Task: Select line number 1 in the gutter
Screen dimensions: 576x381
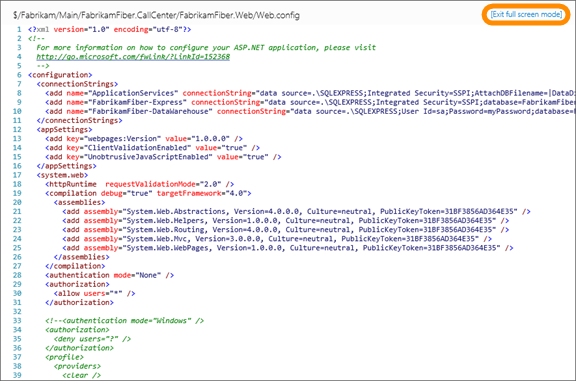Action: tap(19, 29)
